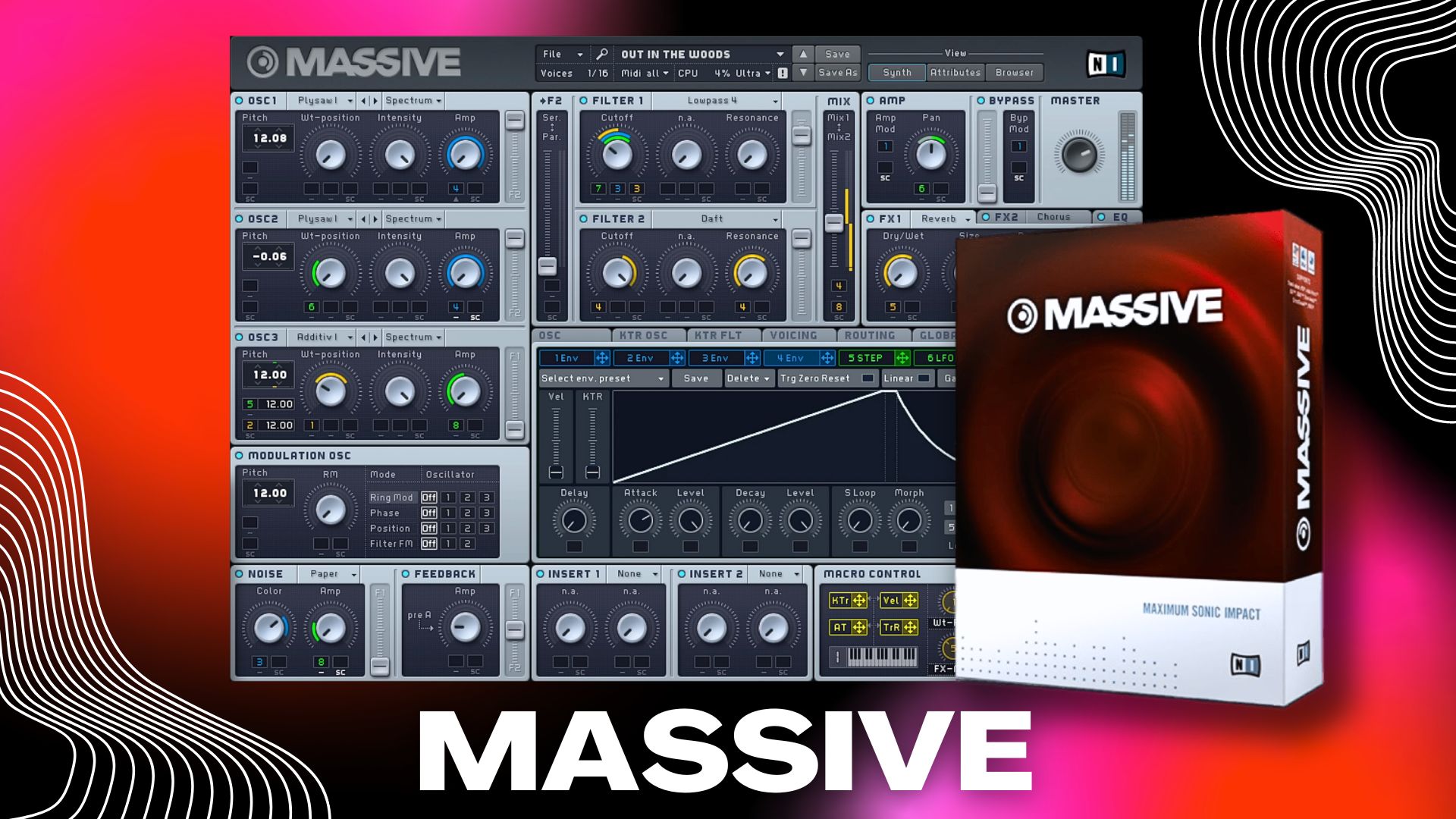Click the 5 STEP modulation drag icon

point(902,358)
